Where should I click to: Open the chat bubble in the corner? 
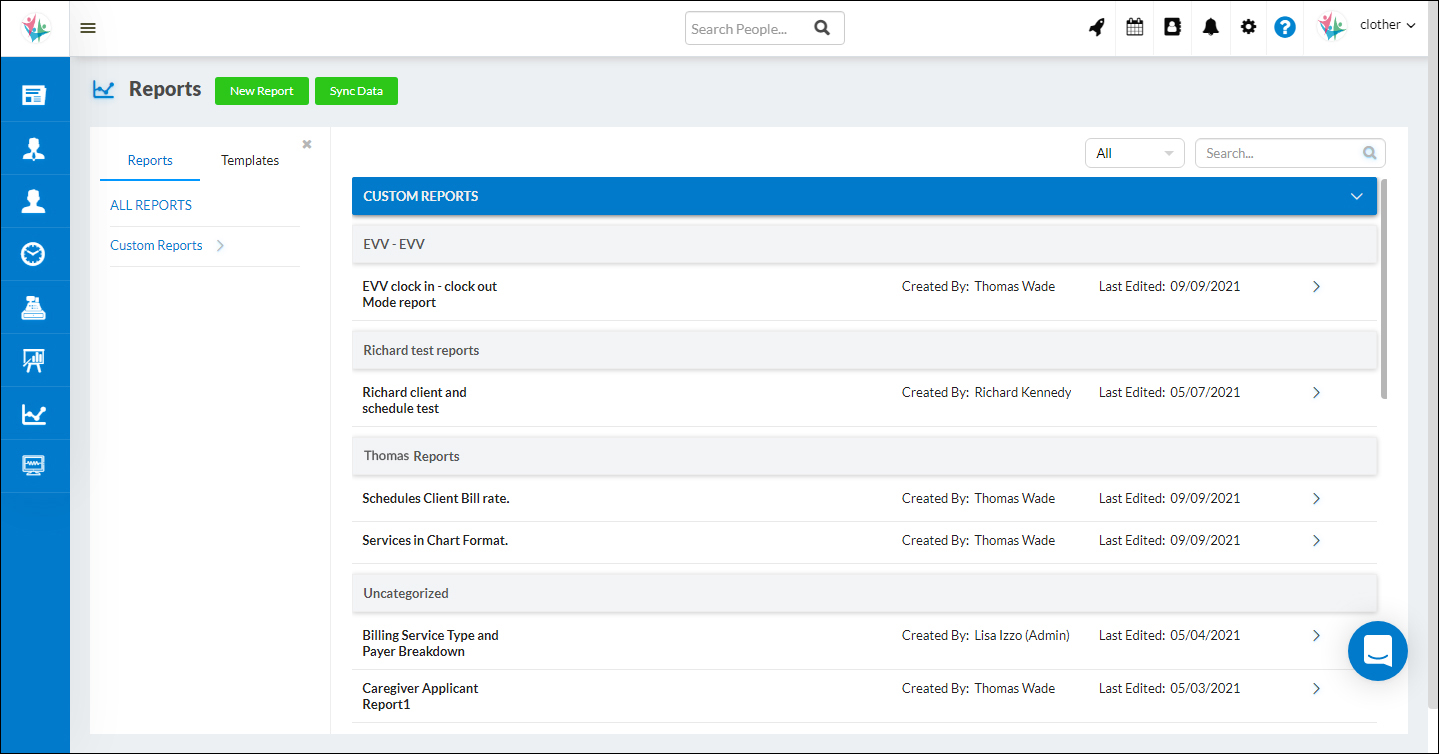1377,650
